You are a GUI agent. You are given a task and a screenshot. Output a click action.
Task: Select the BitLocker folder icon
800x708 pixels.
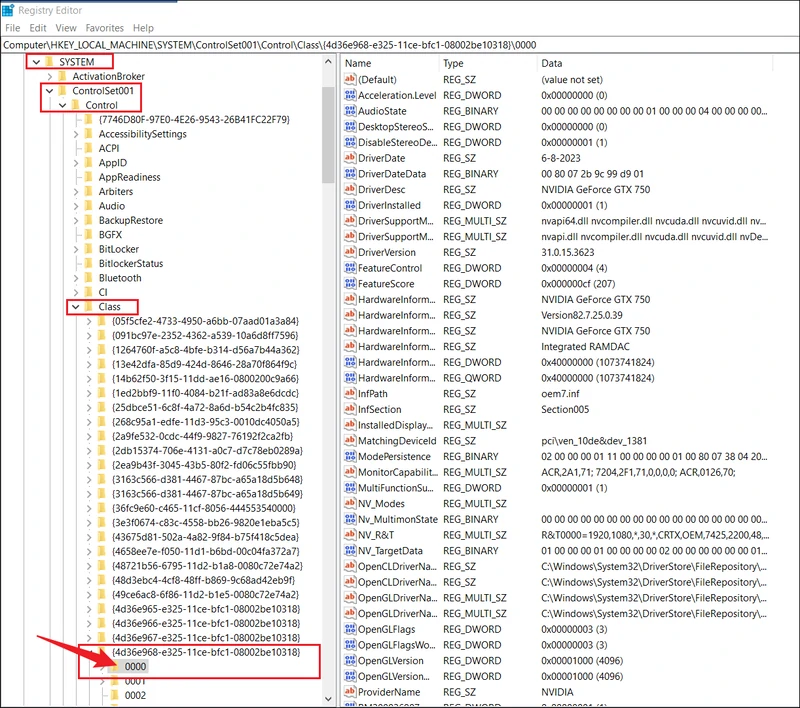click(x=88, y=248)
